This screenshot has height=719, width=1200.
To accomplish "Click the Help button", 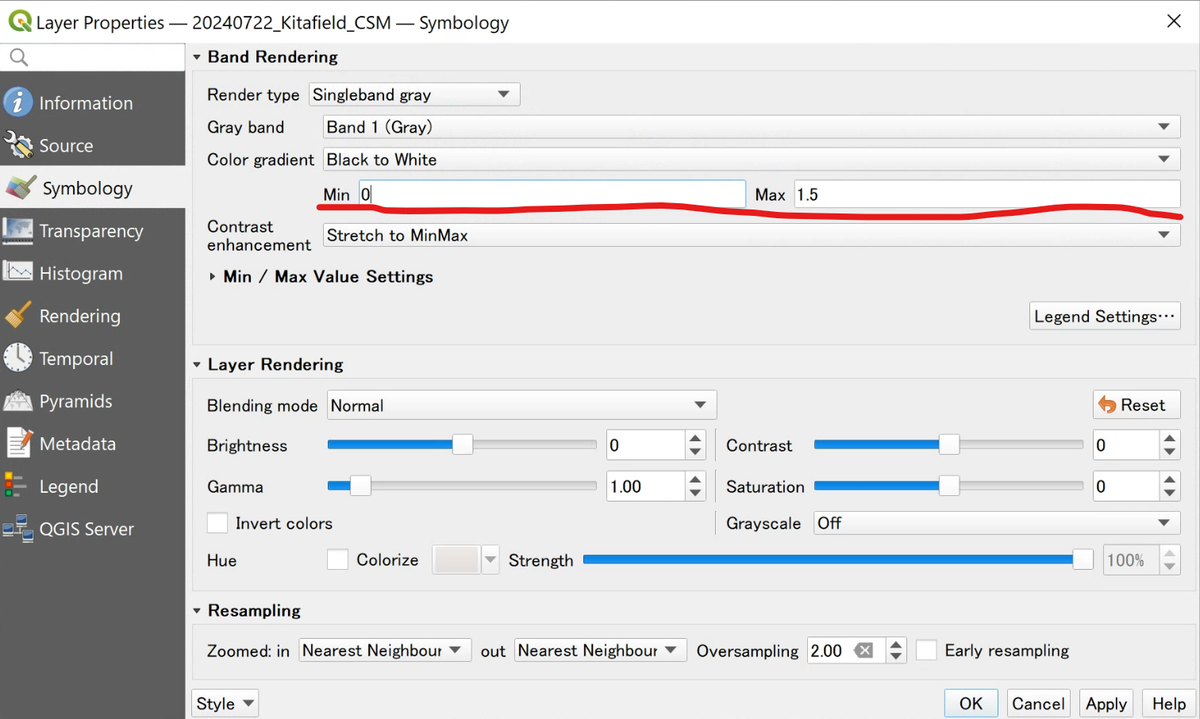I will [1169, 704].
